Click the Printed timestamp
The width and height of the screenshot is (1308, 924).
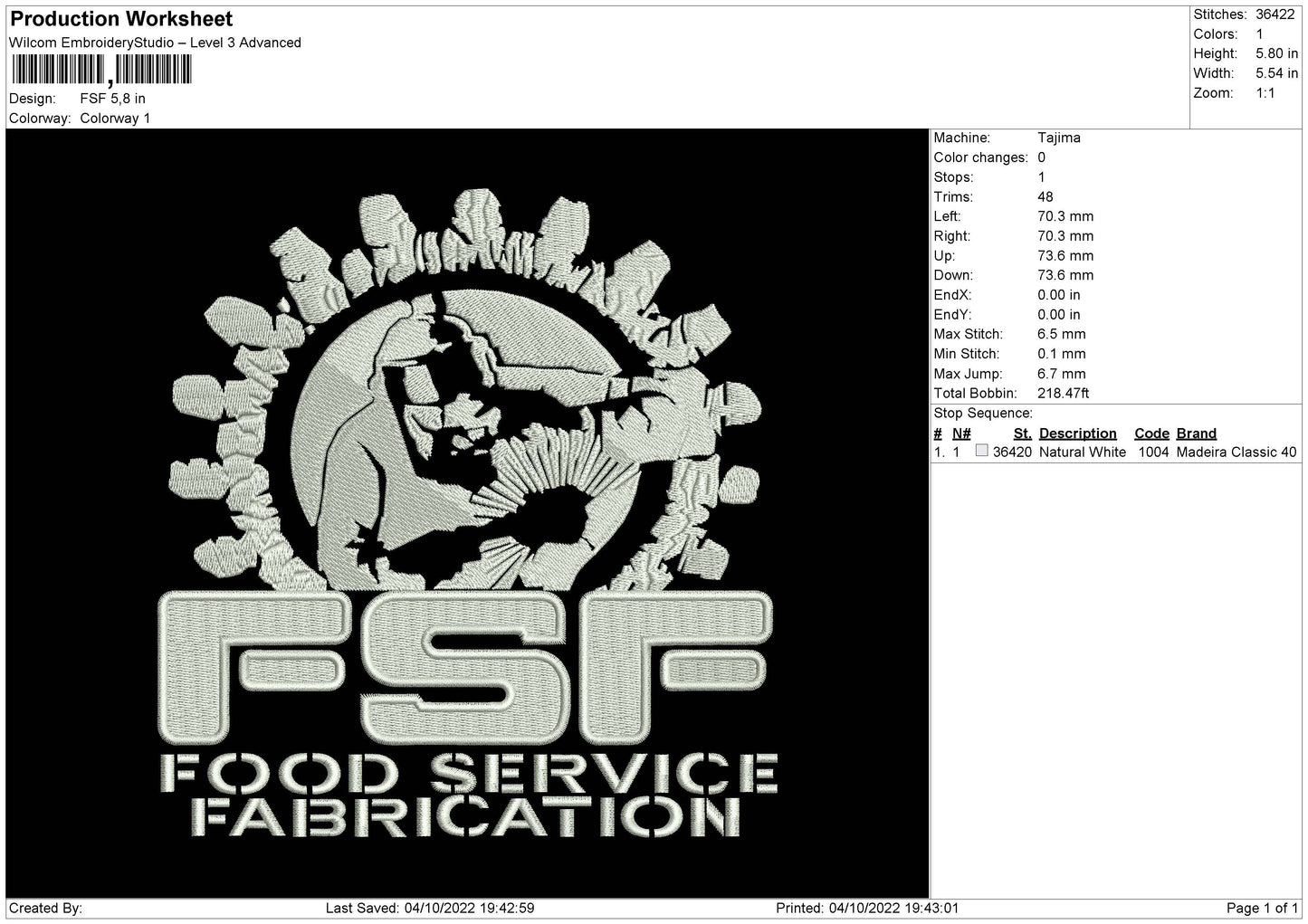click(867, 909)
